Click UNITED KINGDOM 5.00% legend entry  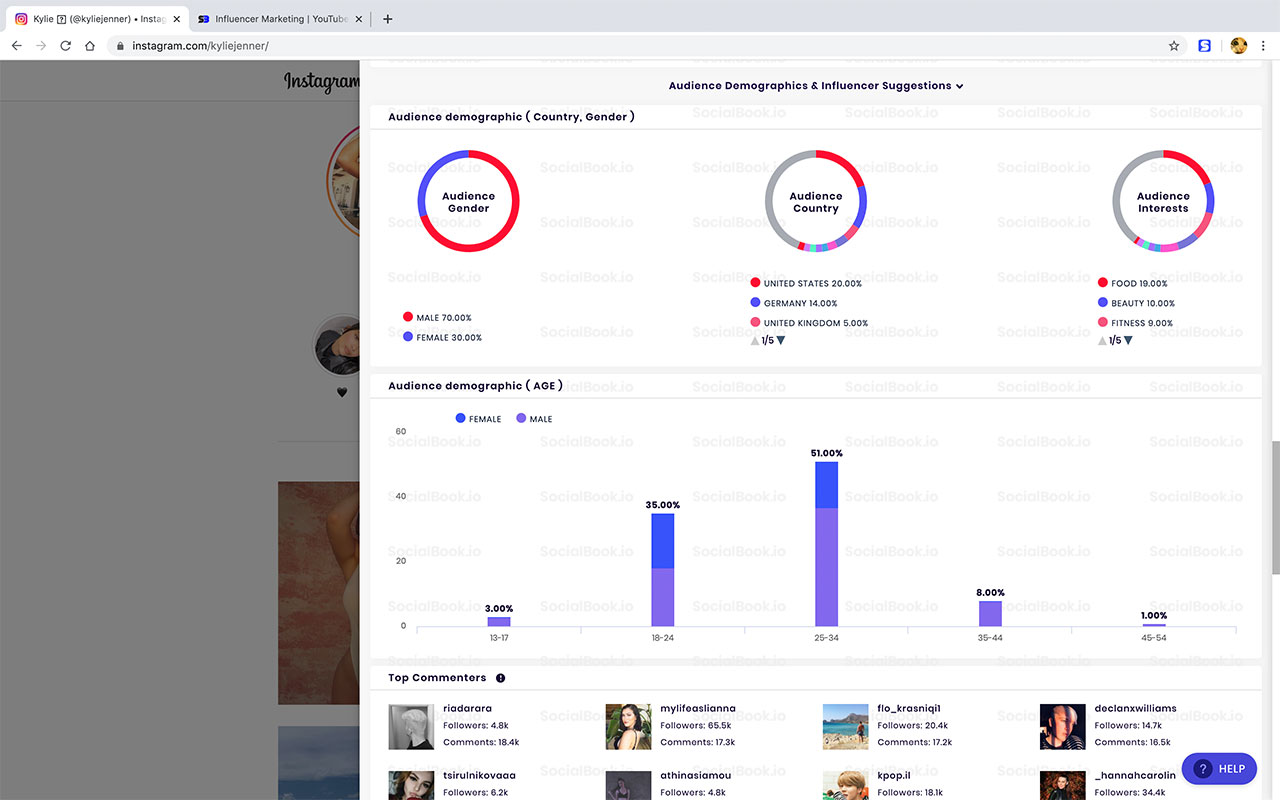tap(809, 323)
